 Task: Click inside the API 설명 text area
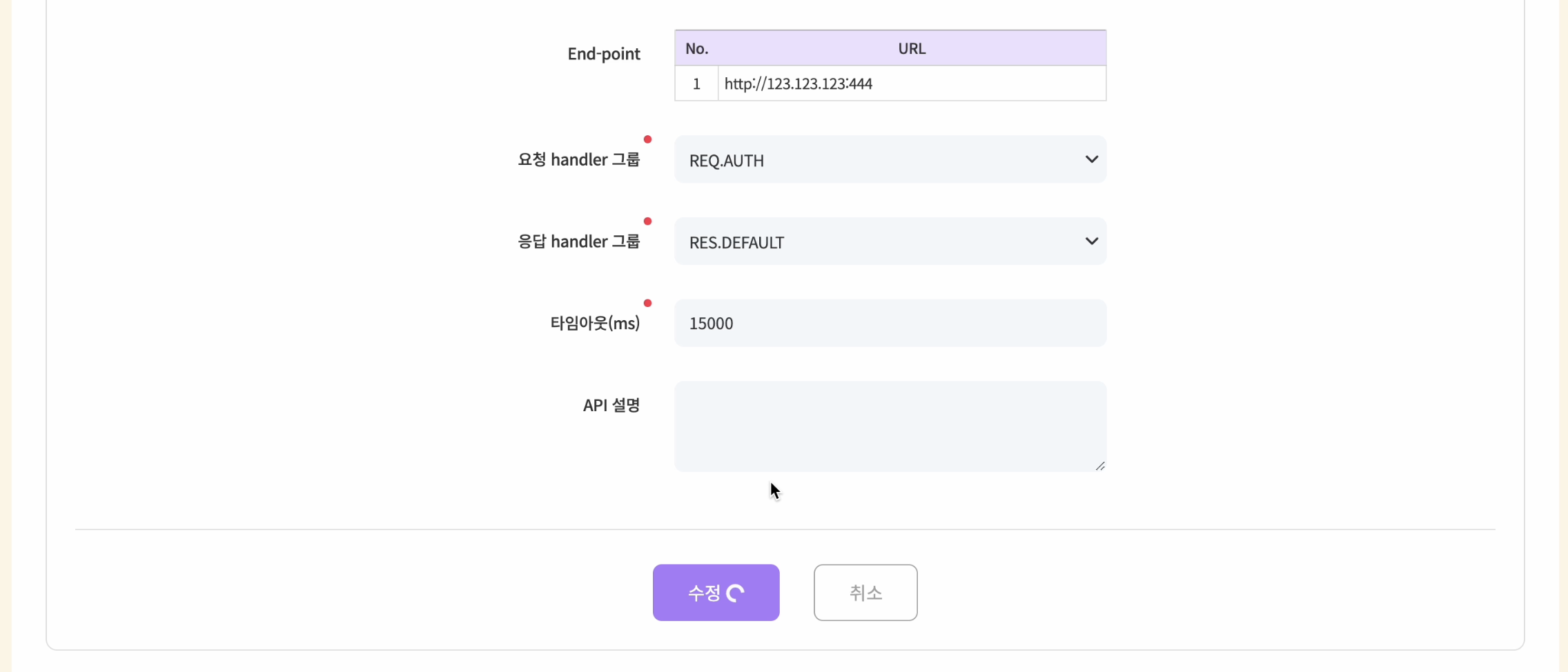pos(889,426)
